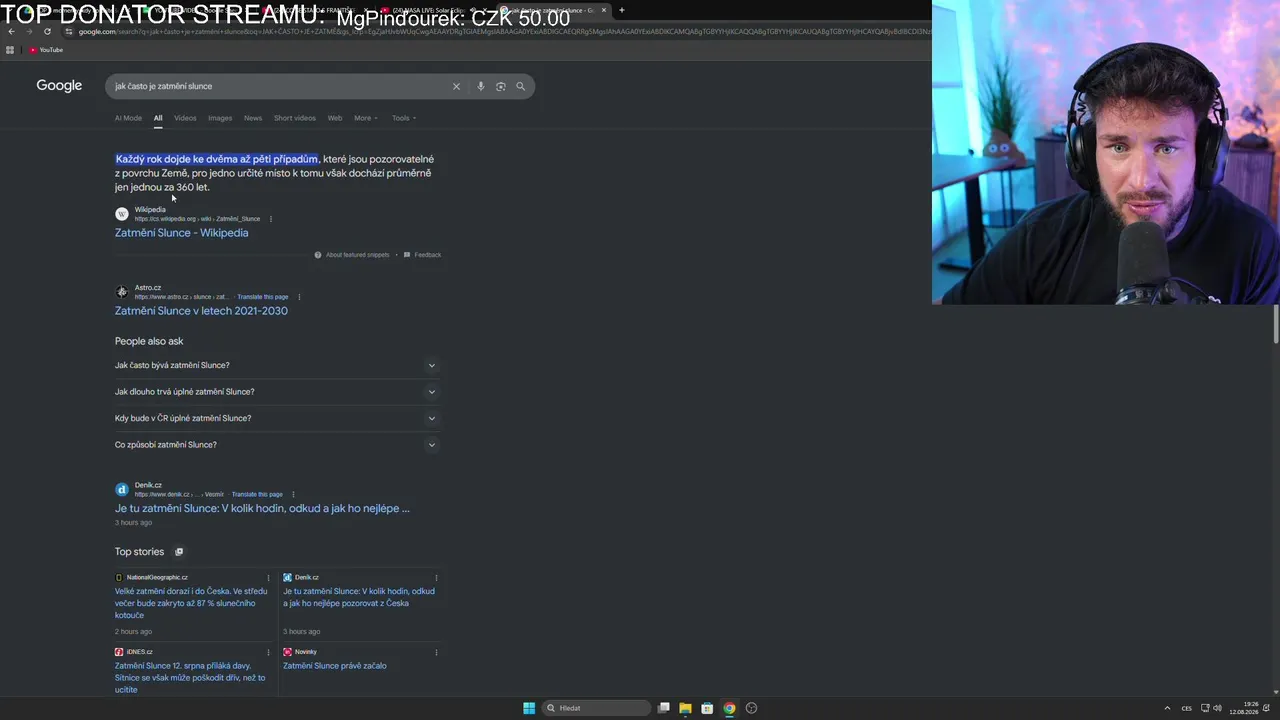Open a new browser tab
This screenshot has width=1280, height=720.
pyautogui.click(x=621, y=10)
